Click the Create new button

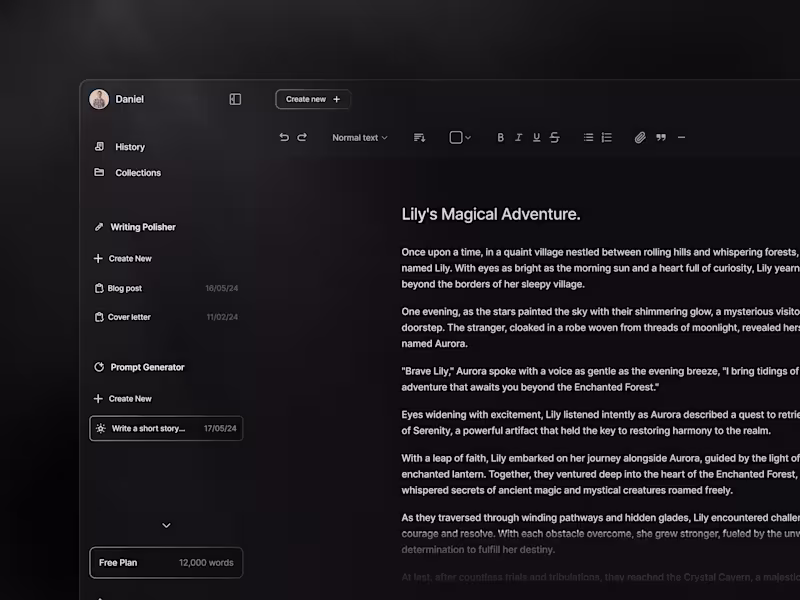click(312, 99)
